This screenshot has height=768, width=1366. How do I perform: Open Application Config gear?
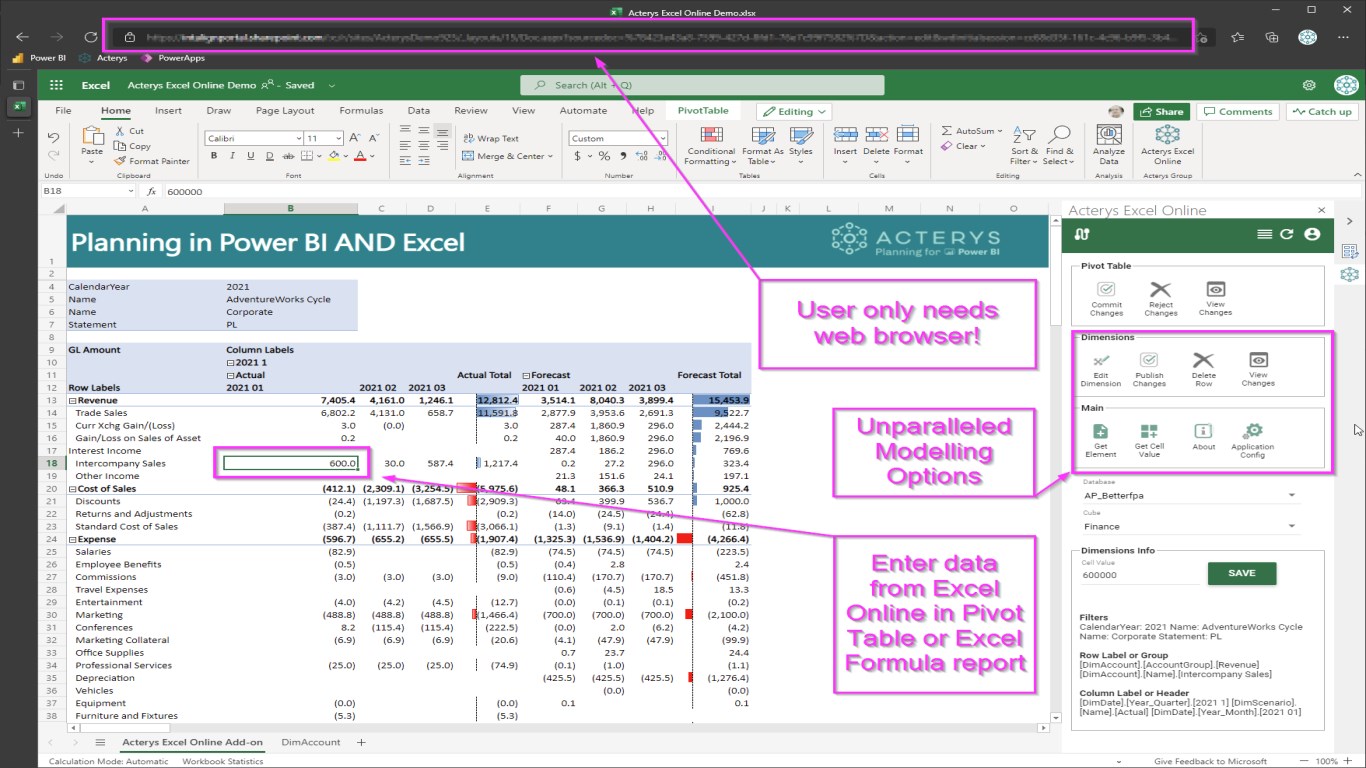1252,431
